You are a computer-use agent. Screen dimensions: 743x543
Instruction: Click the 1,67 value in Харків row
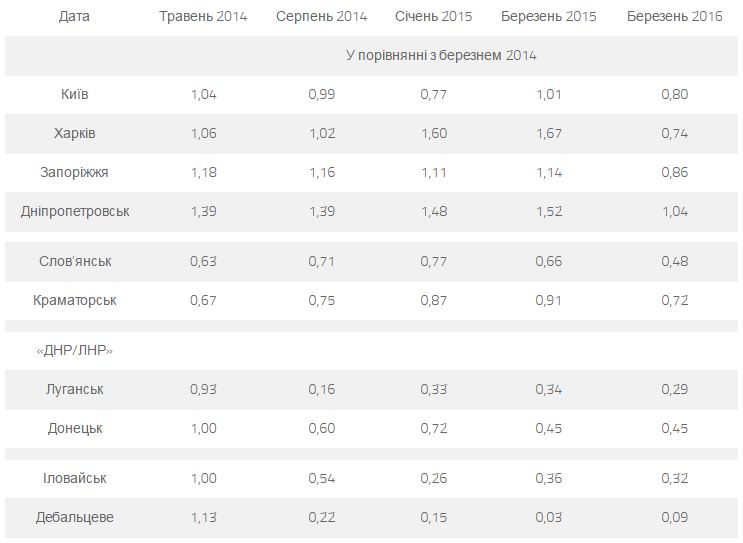coord(548,133)
